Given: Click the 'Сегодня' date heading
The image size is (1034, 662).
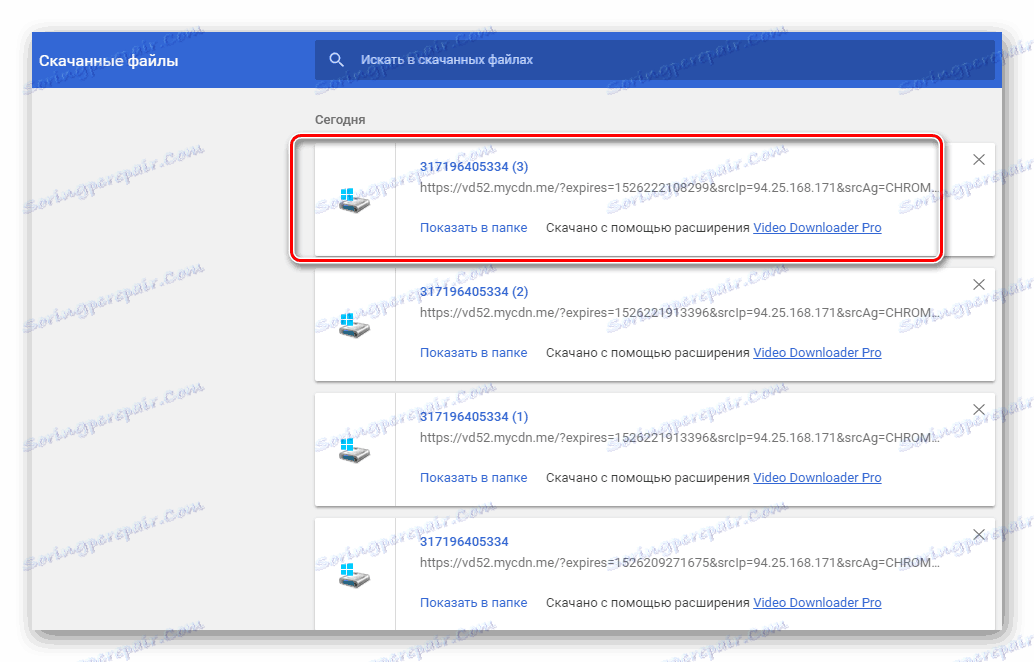Looking at the screenshot, I should click(x=340, y=120).
